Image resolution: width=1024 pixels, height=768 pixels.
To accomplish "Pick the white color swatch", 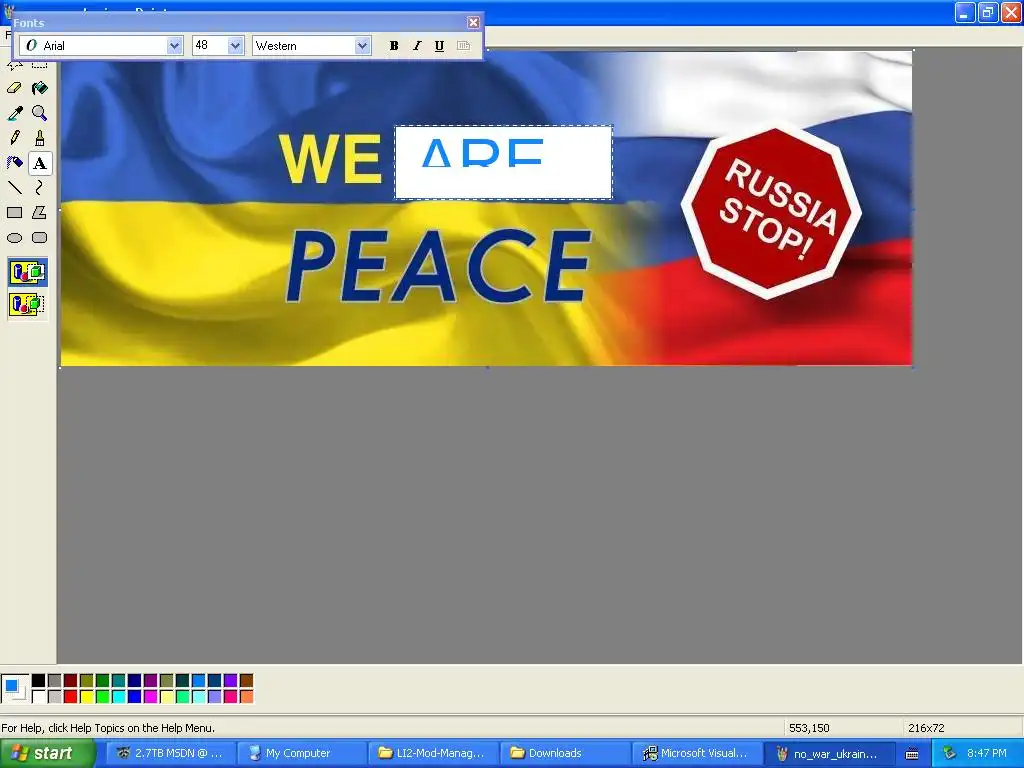I will [x=39, y=697].
